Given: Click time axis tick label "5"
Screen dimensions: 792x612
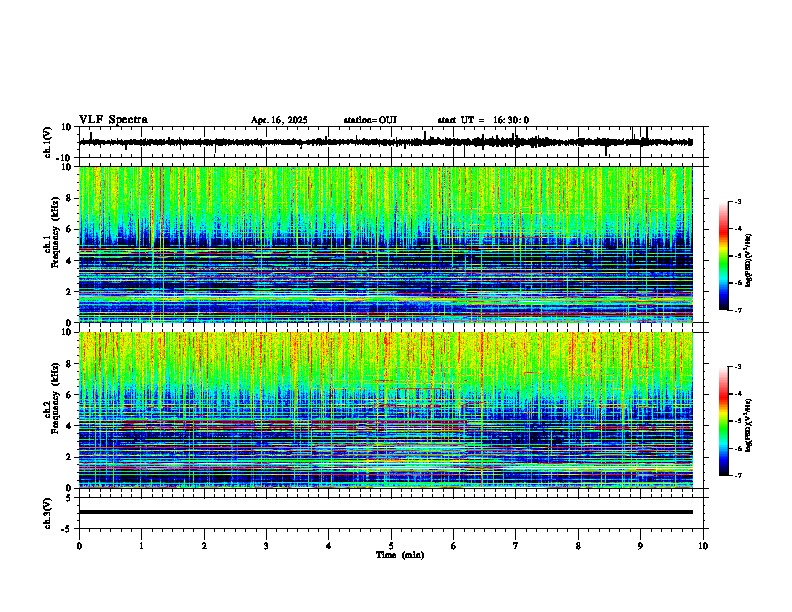Looking at the screenshot, I should (391, 546).
